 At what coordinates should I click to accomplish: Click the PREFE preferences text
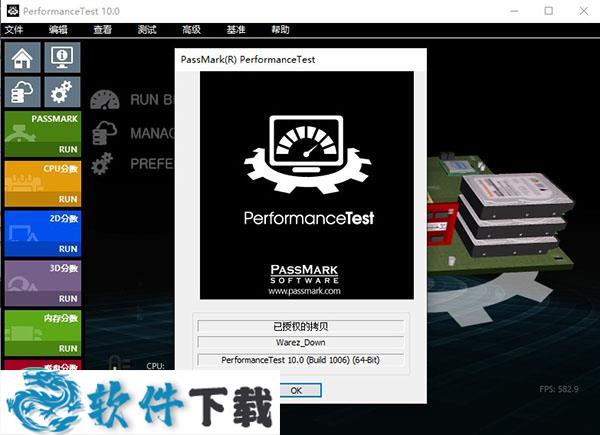152,164
